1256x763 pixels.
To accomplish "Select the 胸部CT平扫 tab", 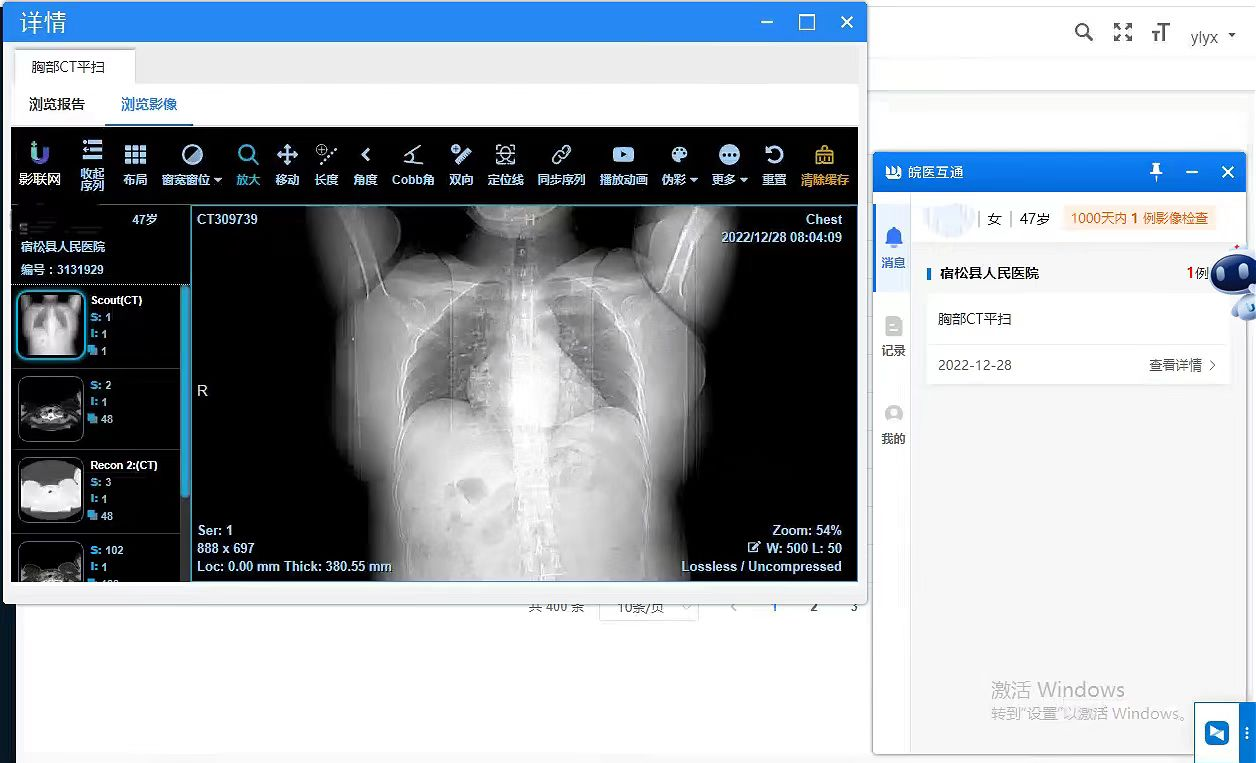I will tap(68, 67).
